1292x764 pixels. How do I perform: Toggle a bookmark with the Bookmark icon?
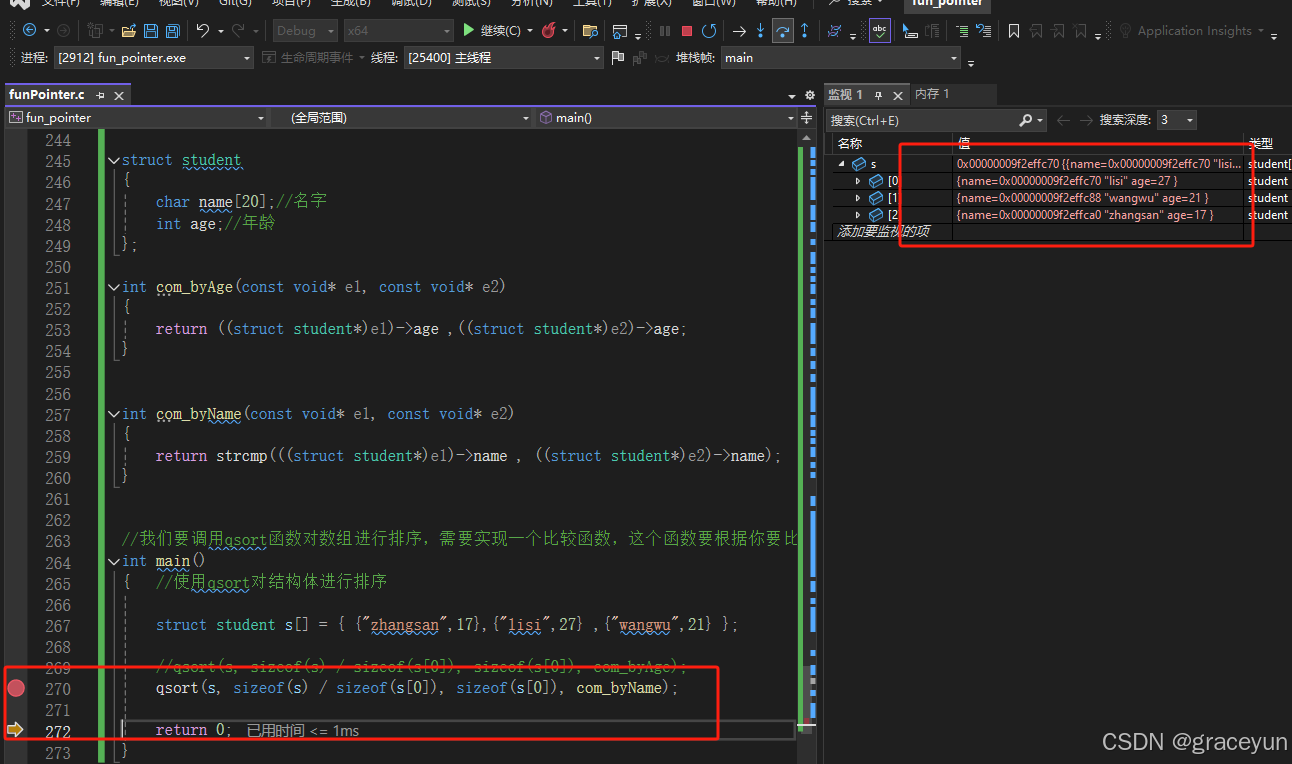[1014, 31]
